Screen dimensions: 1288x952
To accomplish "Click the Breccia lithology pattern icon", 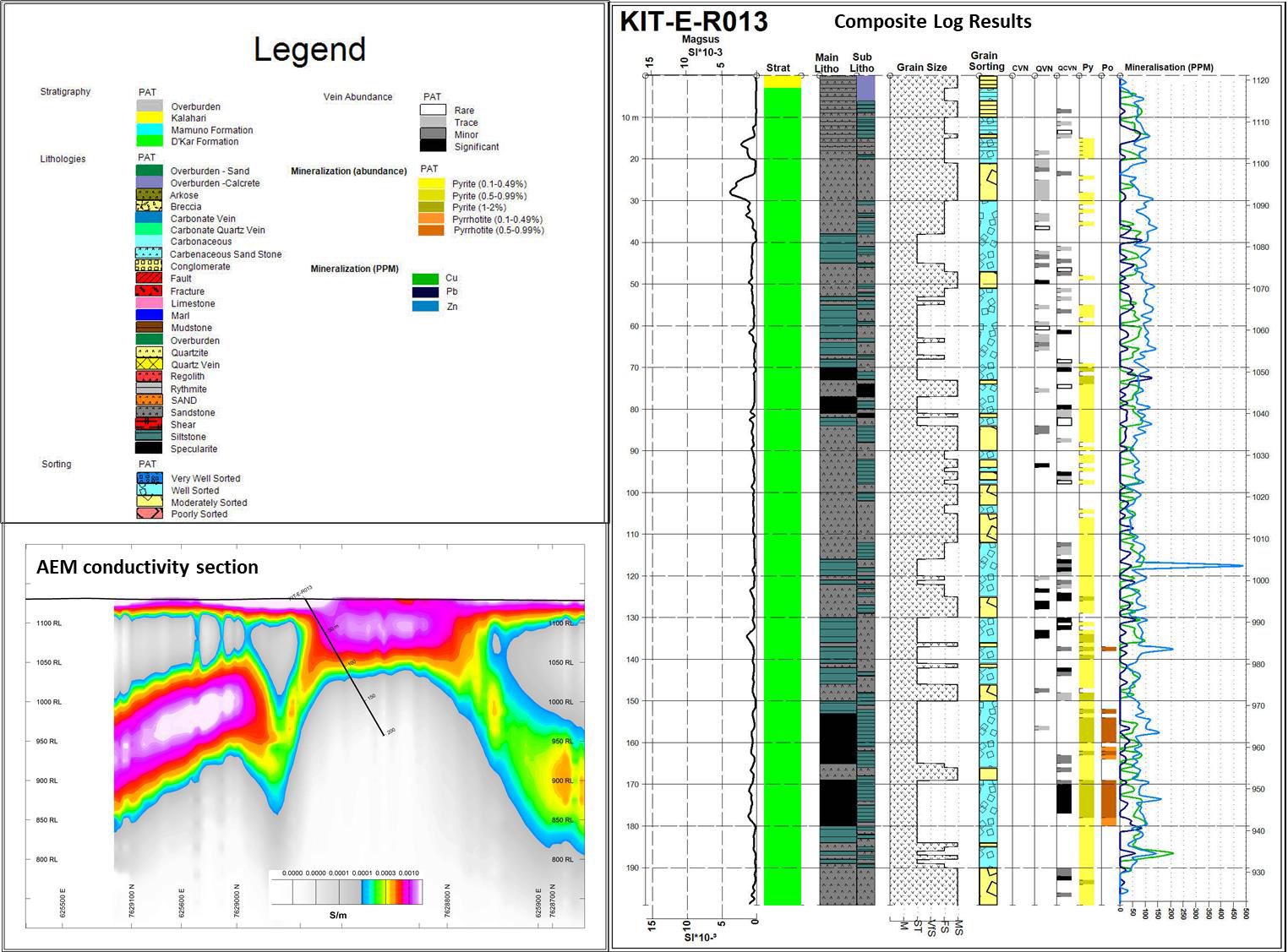I will click(149, 206).
